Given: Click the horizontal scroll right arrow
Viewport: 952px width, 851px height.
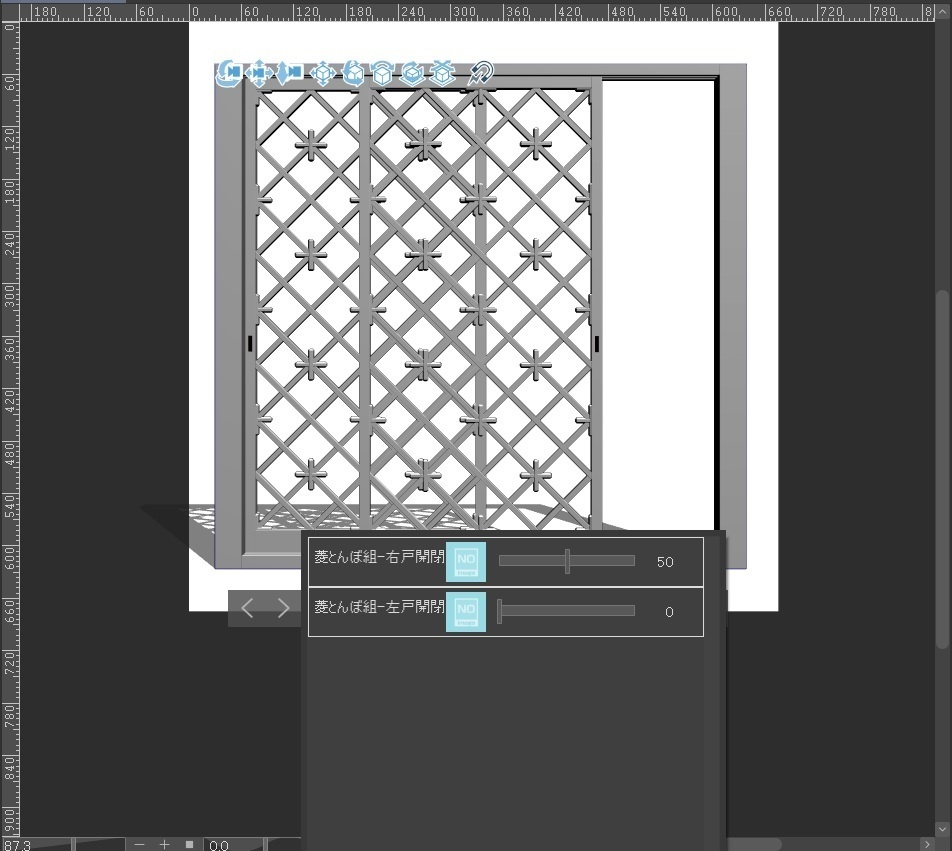Looking at the screenshot, I should (x=926, y=844).
